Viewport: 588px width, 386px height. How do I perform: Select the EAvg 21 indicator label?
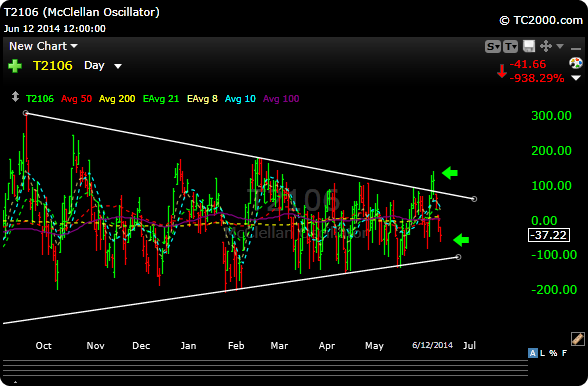pos(161,99)
